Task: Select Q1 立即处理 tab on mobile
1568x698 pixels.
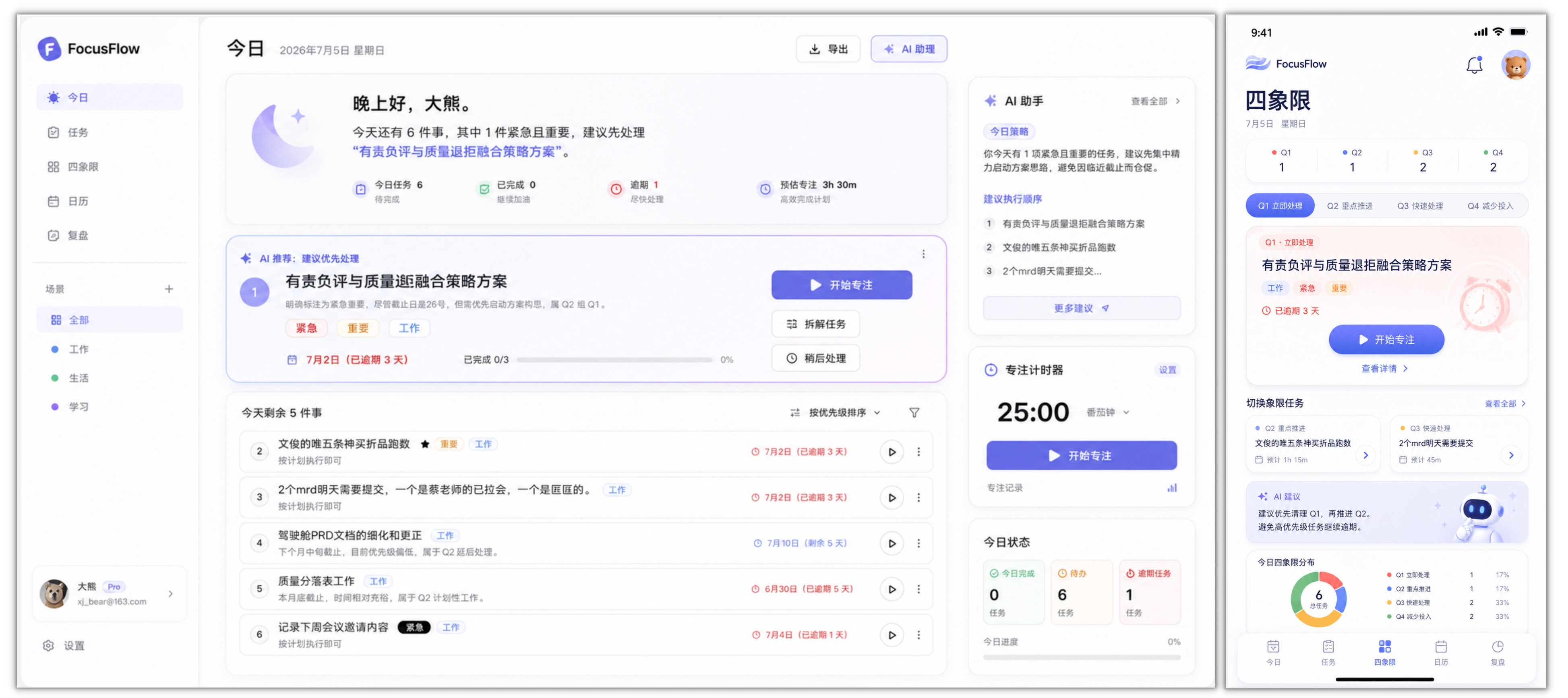Action: click(1280, 206)
